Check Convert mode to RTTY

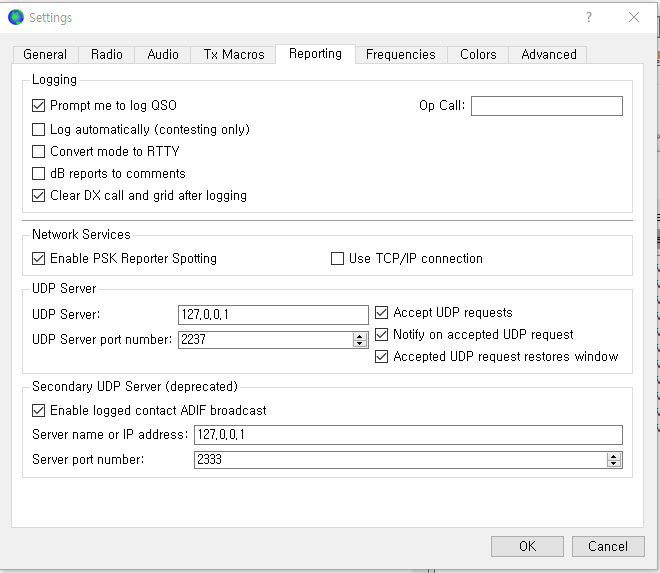coord(39,151)
